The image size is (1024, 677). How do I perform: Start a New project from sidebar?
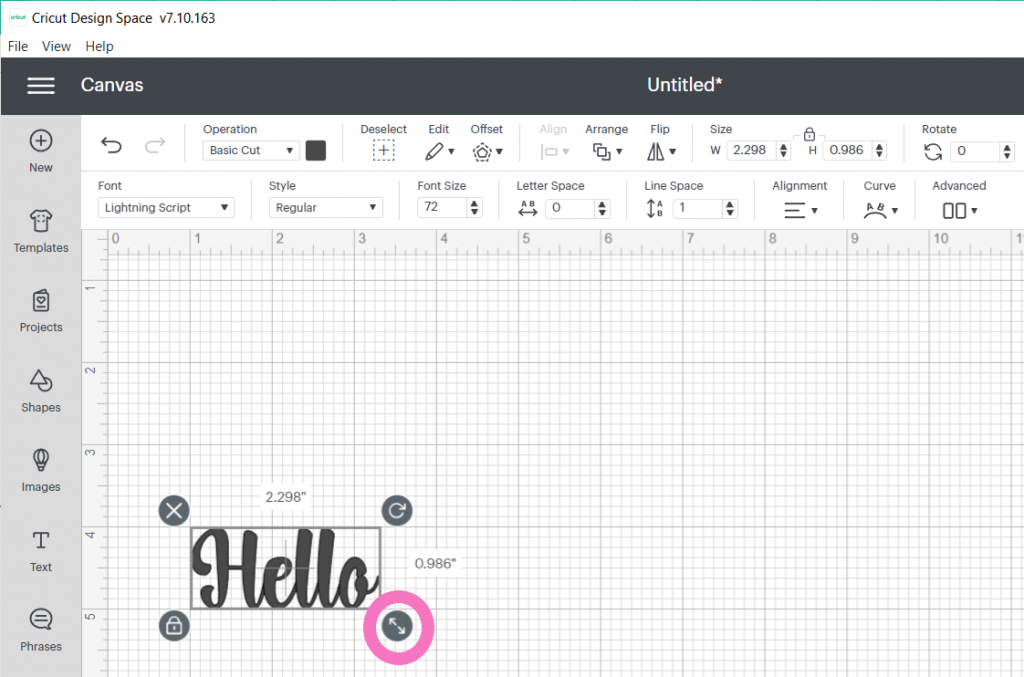[x=40, y=151]
